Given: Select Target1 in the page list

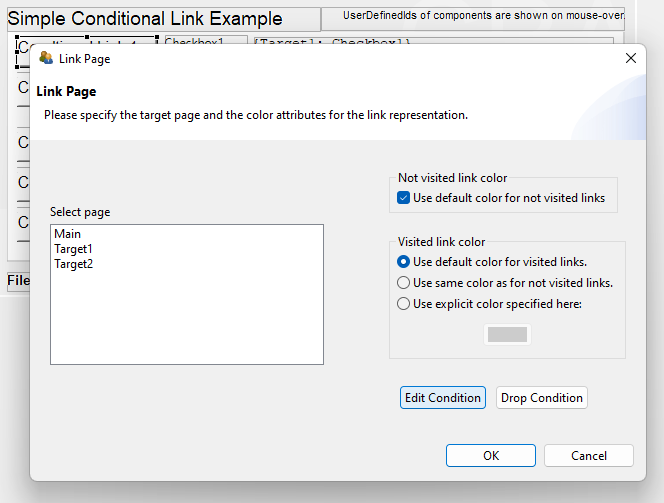Looking at the screenshot, I should (73, 249).
